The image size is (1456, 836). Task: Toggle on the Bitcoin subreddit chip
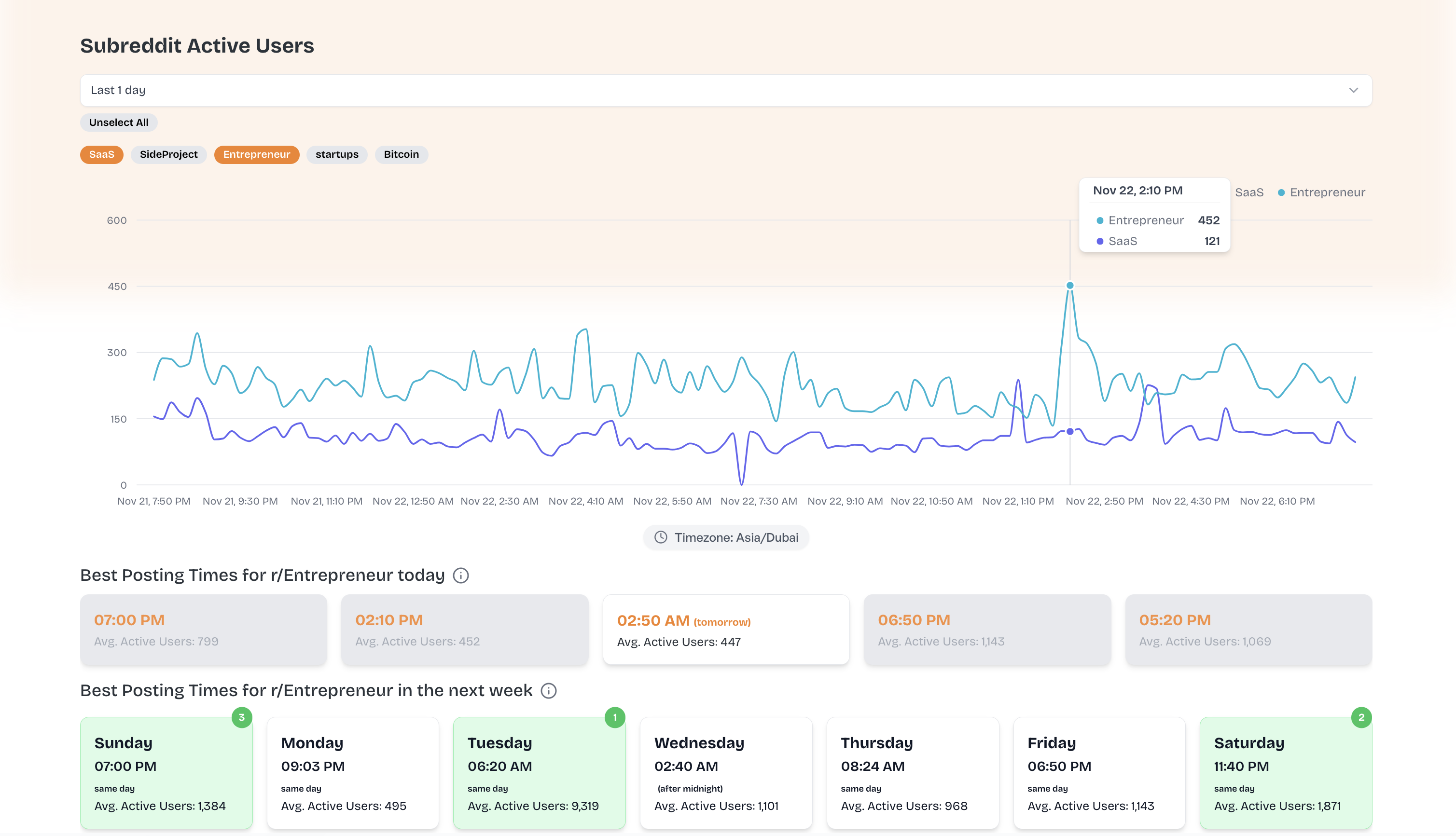(x=401, y=154)
